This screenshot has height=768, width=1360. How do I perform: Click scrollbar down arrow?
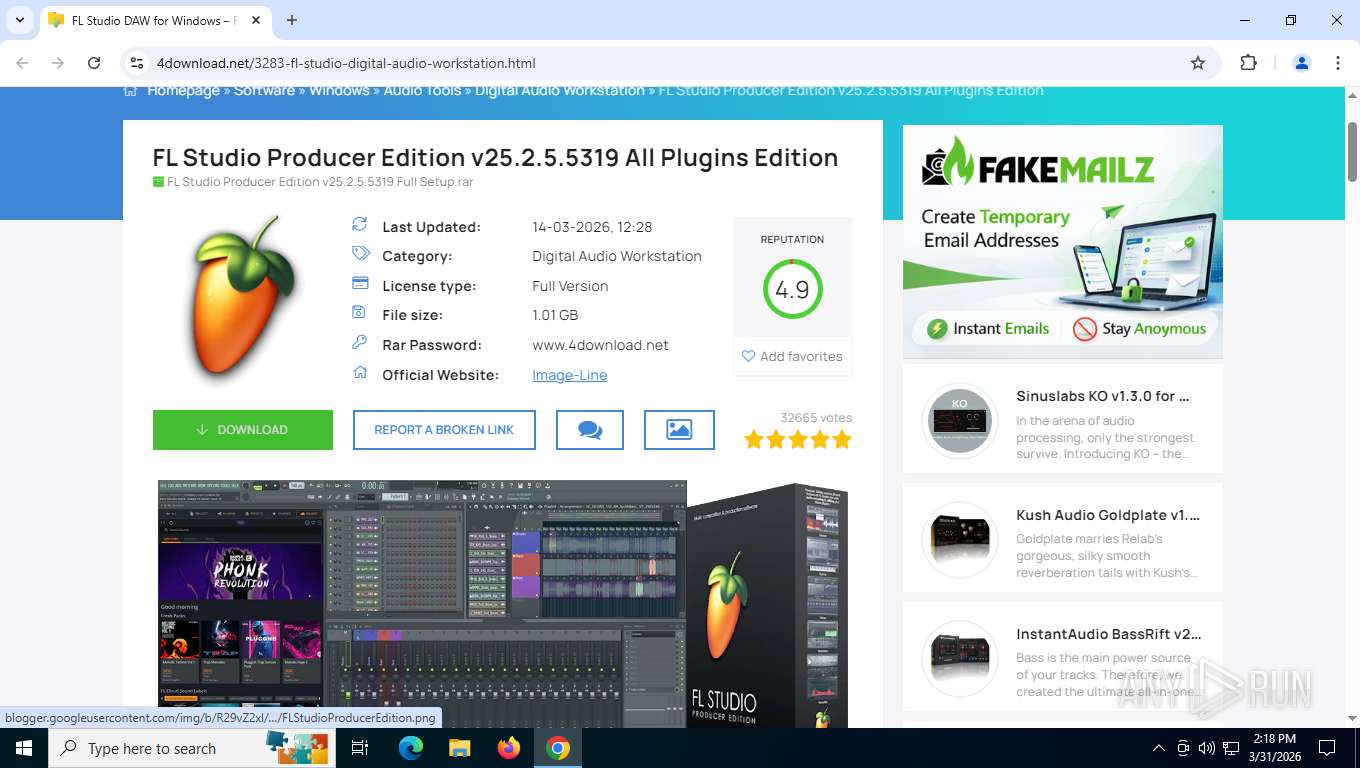coord(1352,718)
